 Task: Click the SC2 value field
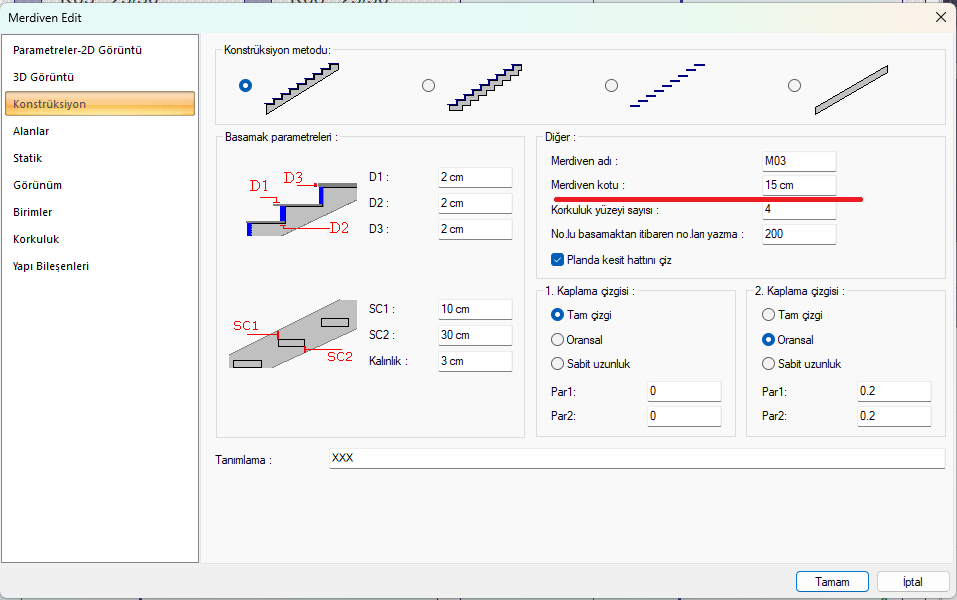tap(475, 335)
